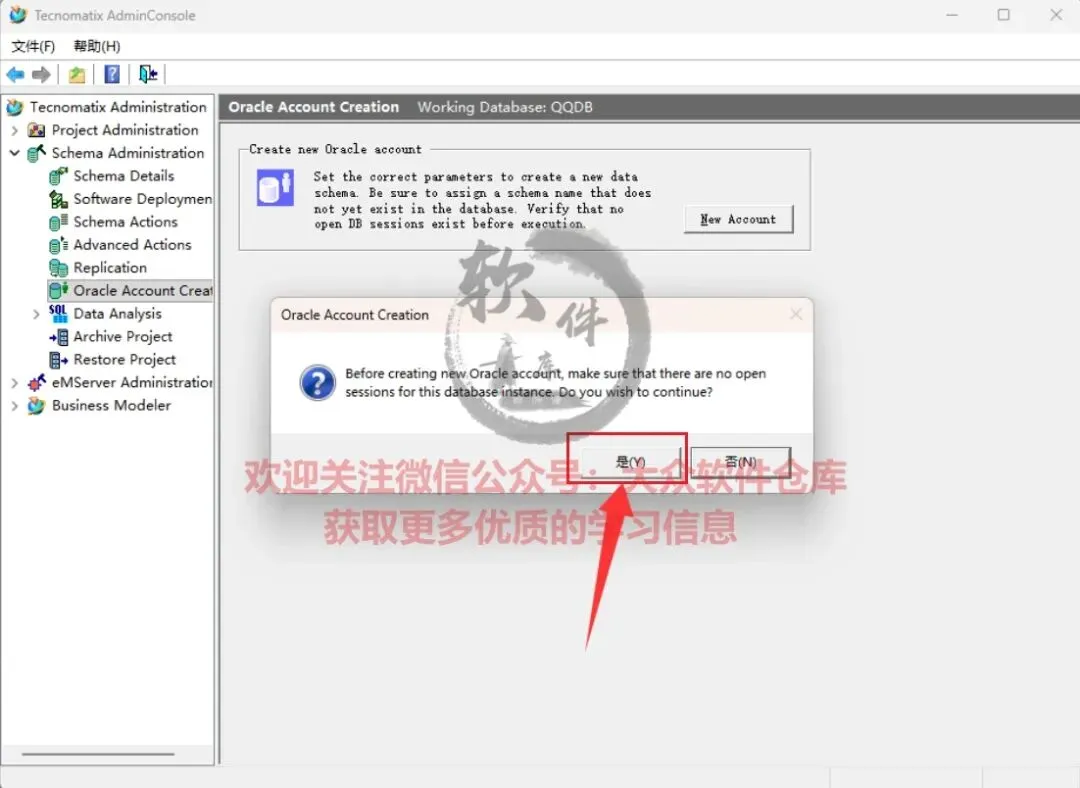Click the Exit door toolbar icon
Image resolution: width=1080 pixels, height=788 pixels.
(x=147, y=74)
